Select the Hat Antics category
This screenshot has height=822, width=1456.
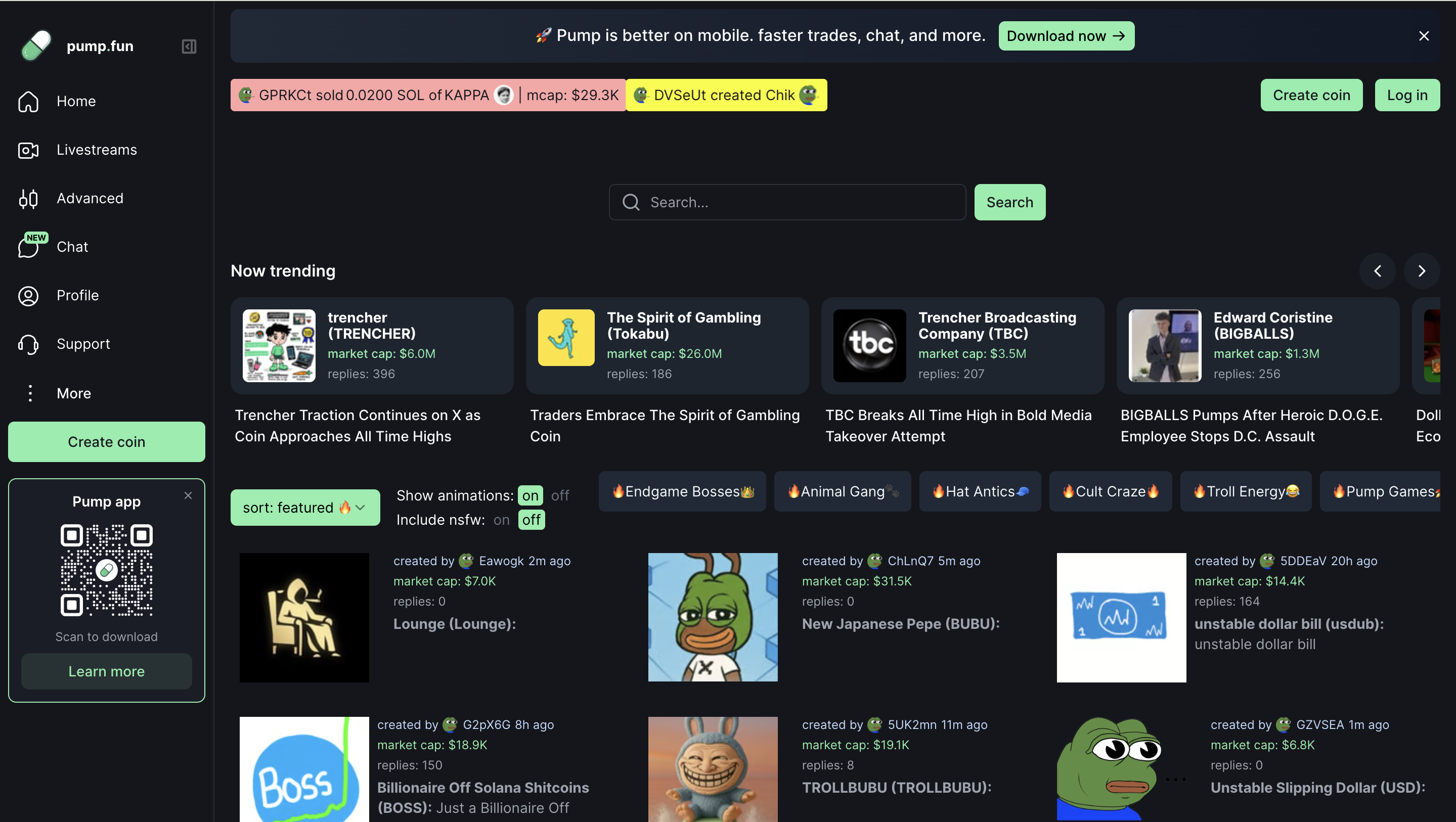pos(980,491)
